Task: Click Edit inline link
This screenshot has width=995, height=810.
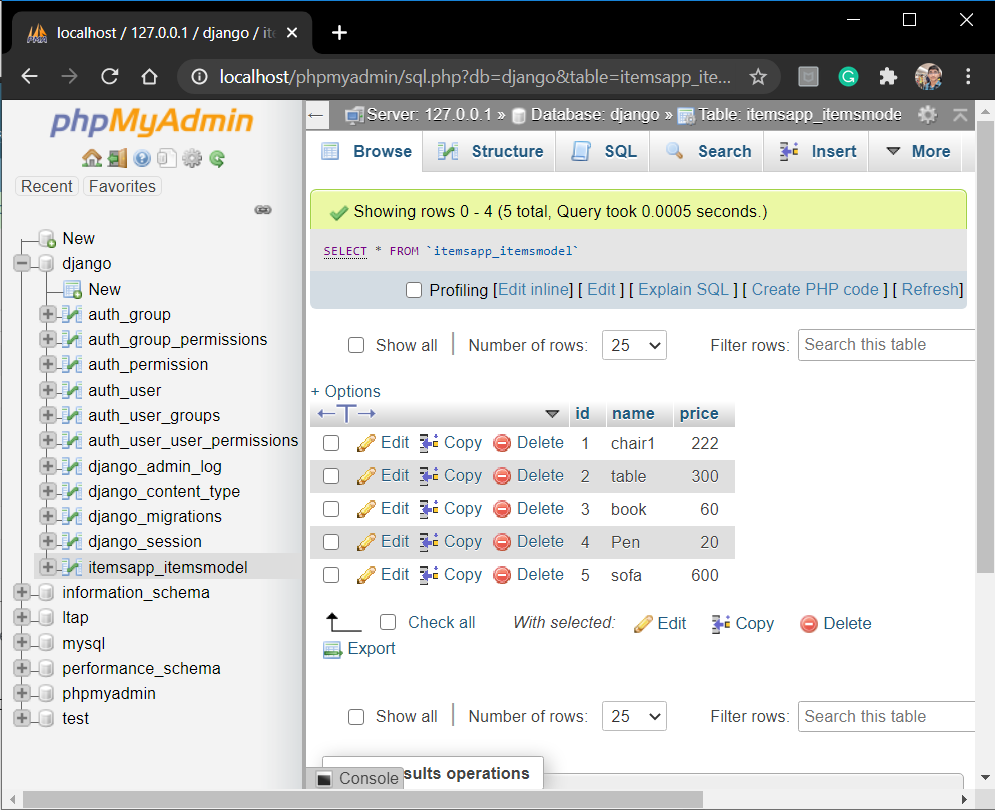Action: coord(533,289)
